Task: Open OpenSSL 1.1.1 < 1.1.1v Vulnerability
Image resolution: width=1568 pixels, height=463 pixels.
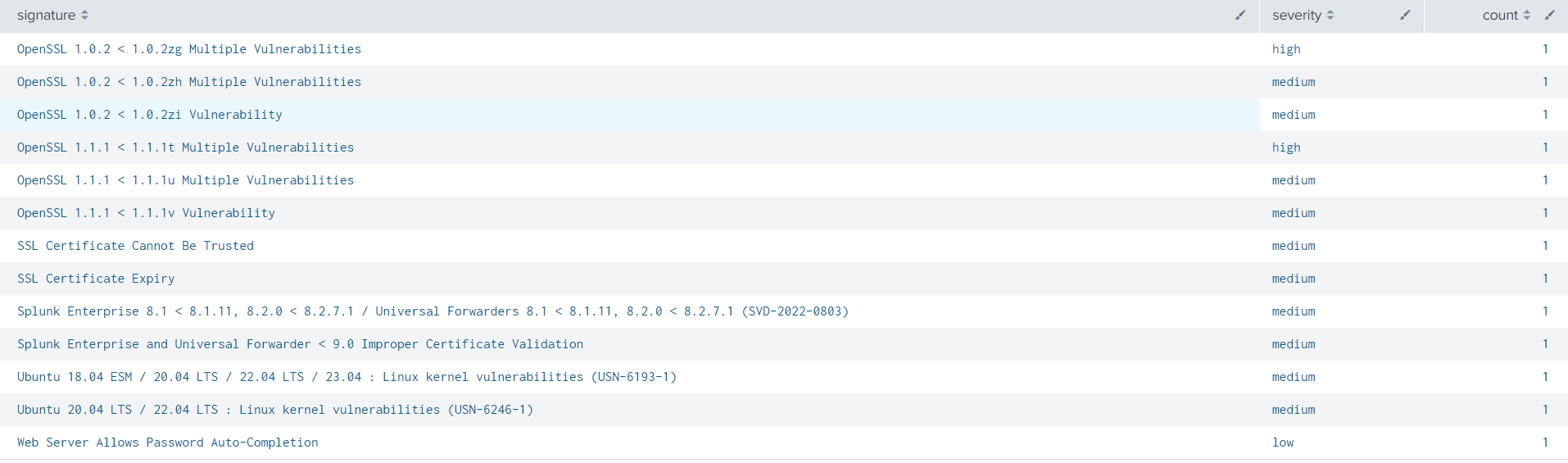Action: coord(146,213)
